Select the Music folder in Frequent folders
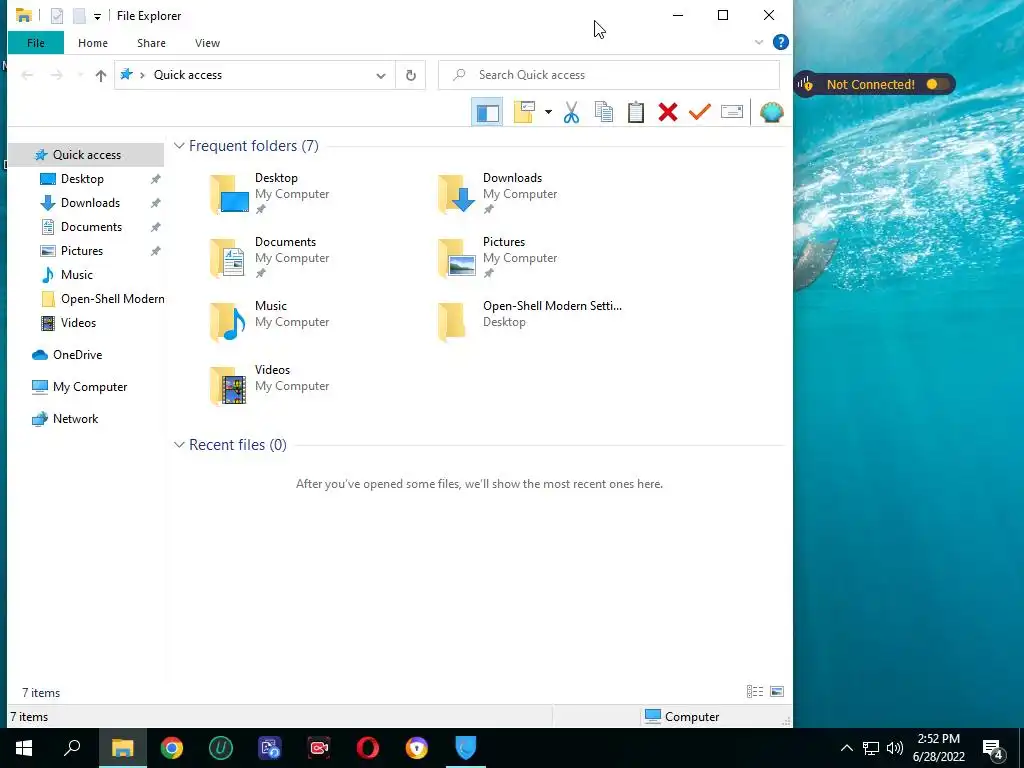Viewport: 1024px width, 768px height. tap(271, 321)
